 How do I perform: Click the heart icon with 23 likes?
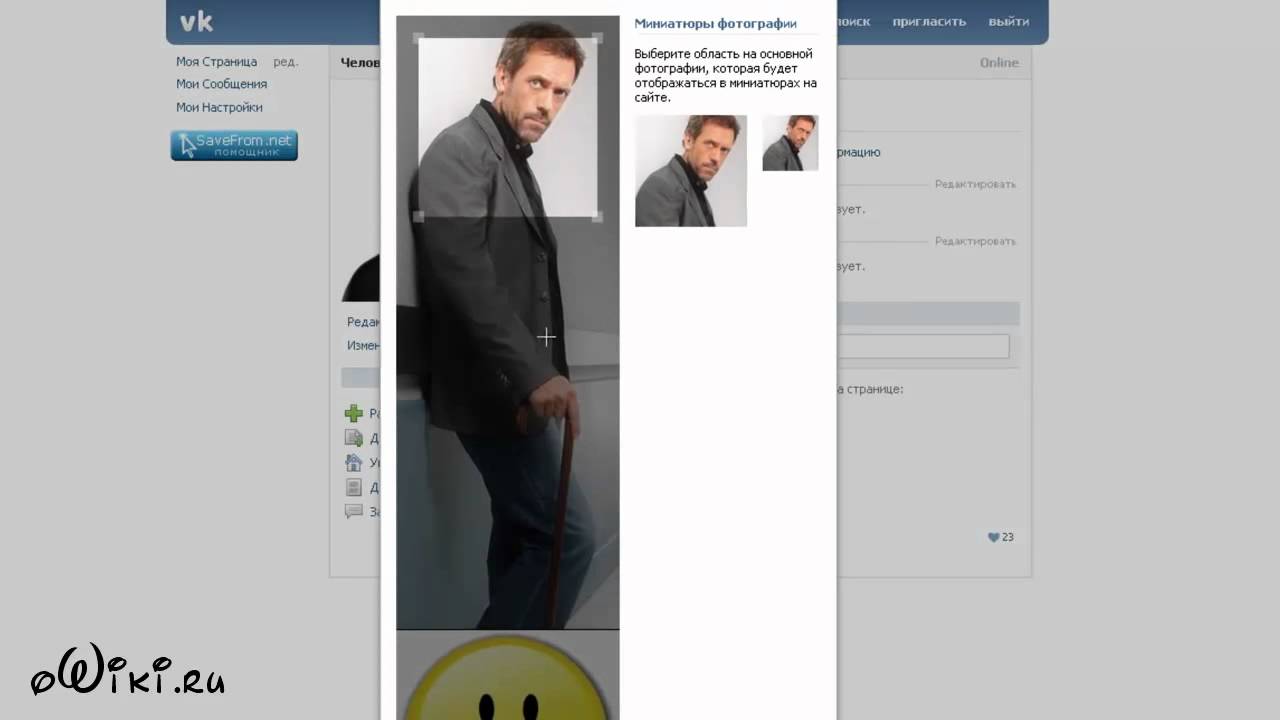tap(993, 537)
